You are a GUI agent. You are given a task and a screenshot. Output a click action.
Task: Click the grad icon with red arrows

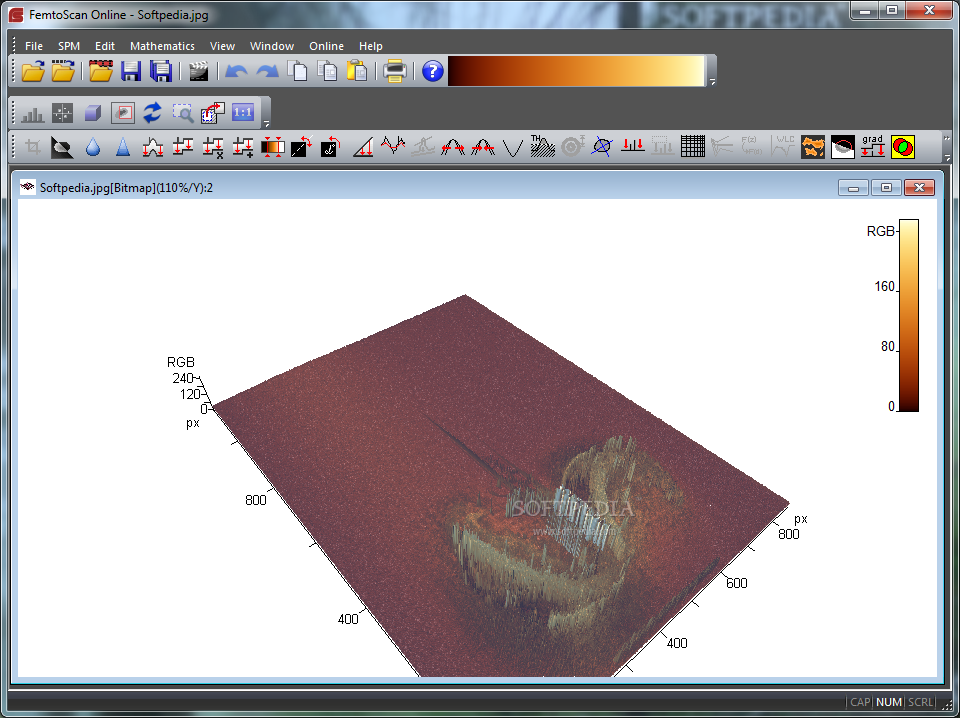pos(872,147)
